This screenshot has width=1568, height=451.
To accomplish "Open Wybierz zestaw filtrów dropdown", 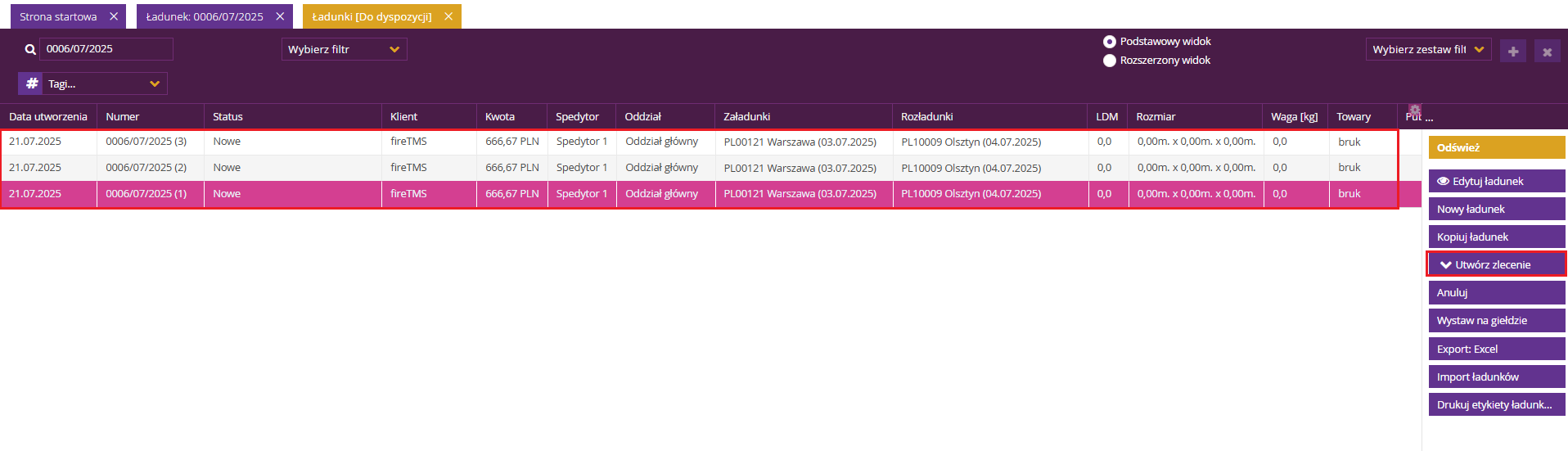I will coord(1428,49).
